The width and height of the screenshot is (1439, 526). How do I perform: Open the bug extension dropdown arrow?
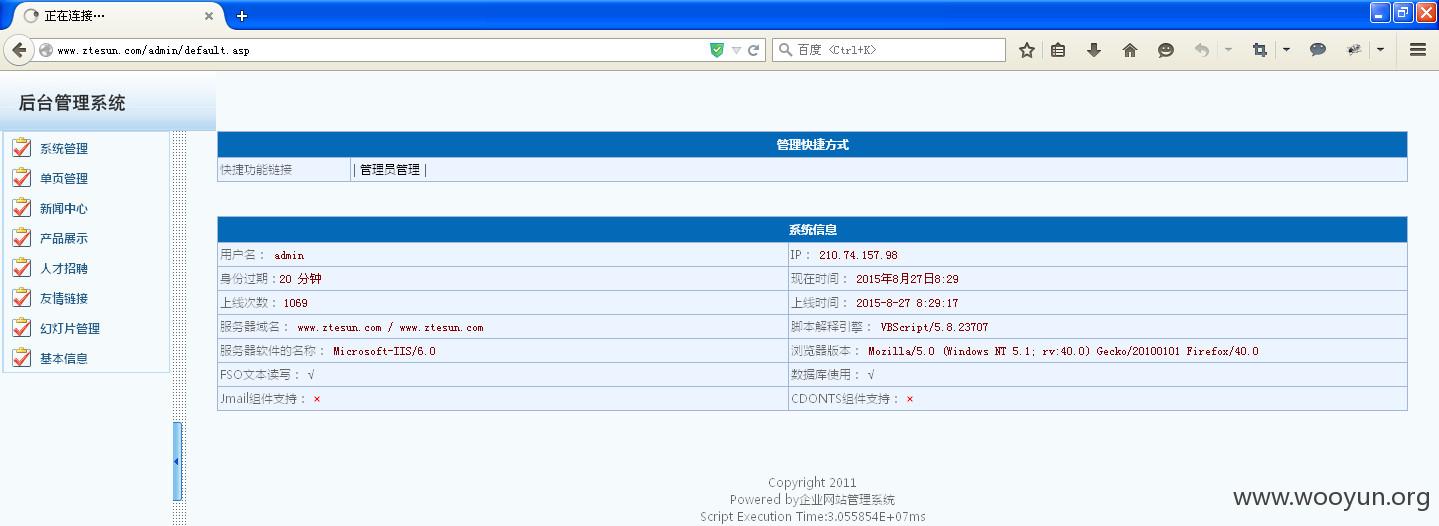1380,50
